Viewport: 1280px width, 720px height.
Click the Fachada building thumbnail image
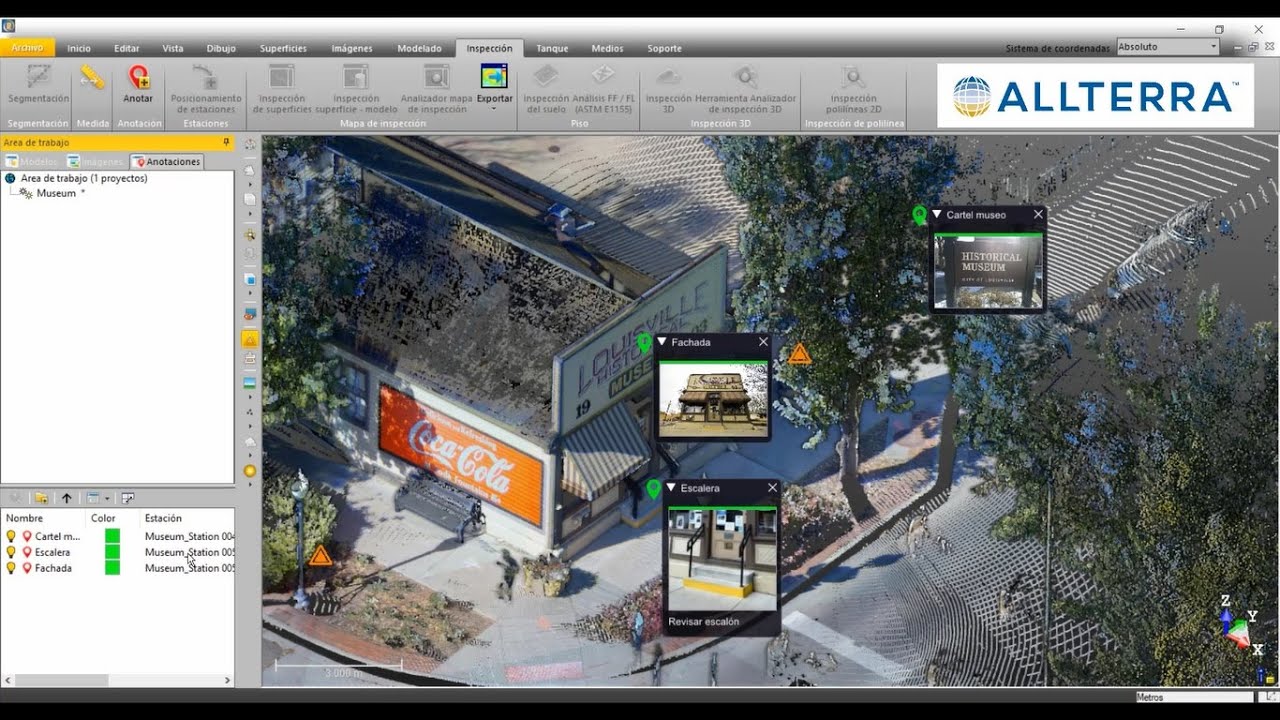click(x=713, y=398)
